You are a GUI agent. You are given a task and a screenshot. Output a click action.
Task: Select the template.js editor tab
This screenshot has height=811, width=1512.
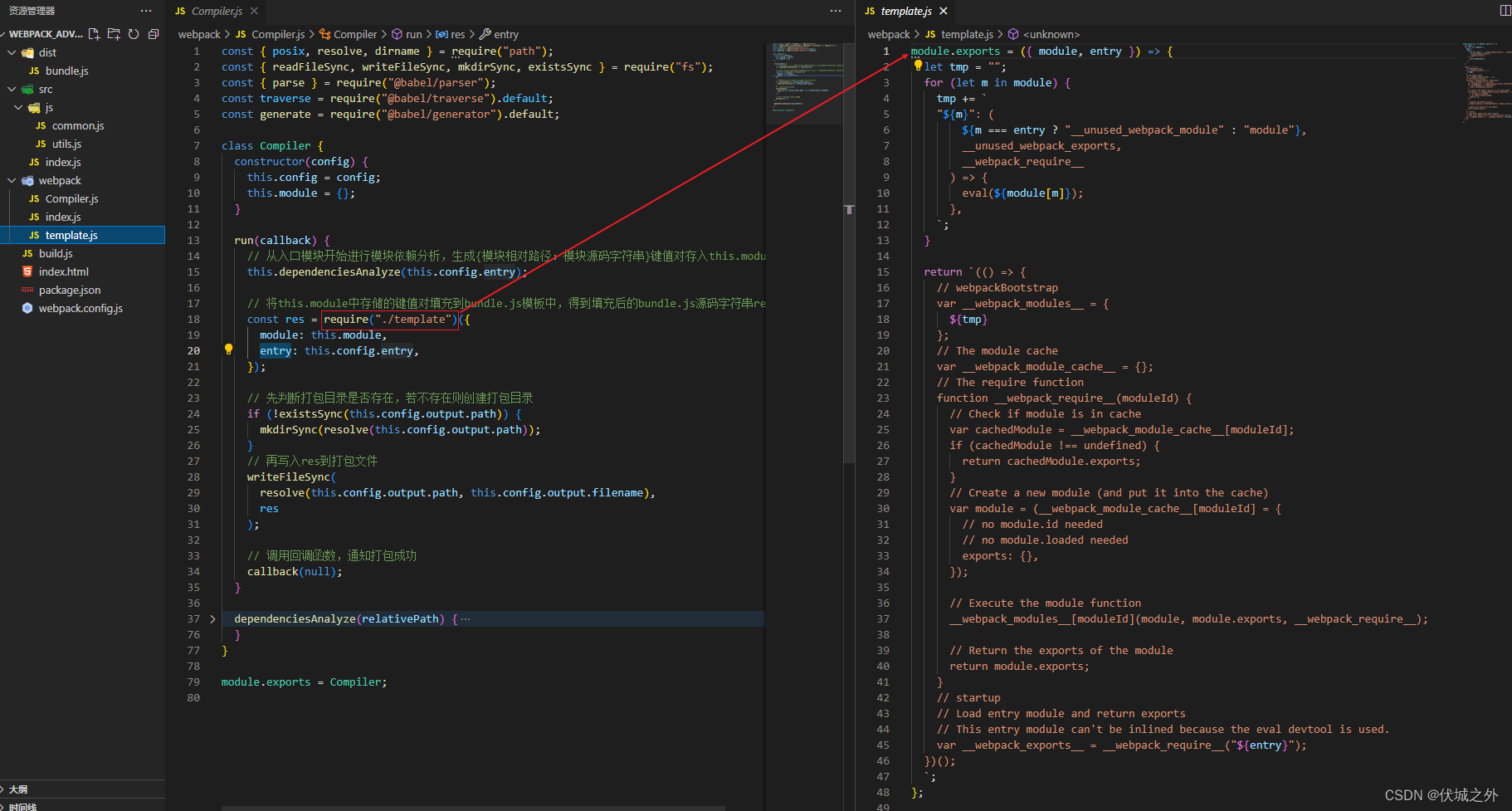tap(905, 12)
